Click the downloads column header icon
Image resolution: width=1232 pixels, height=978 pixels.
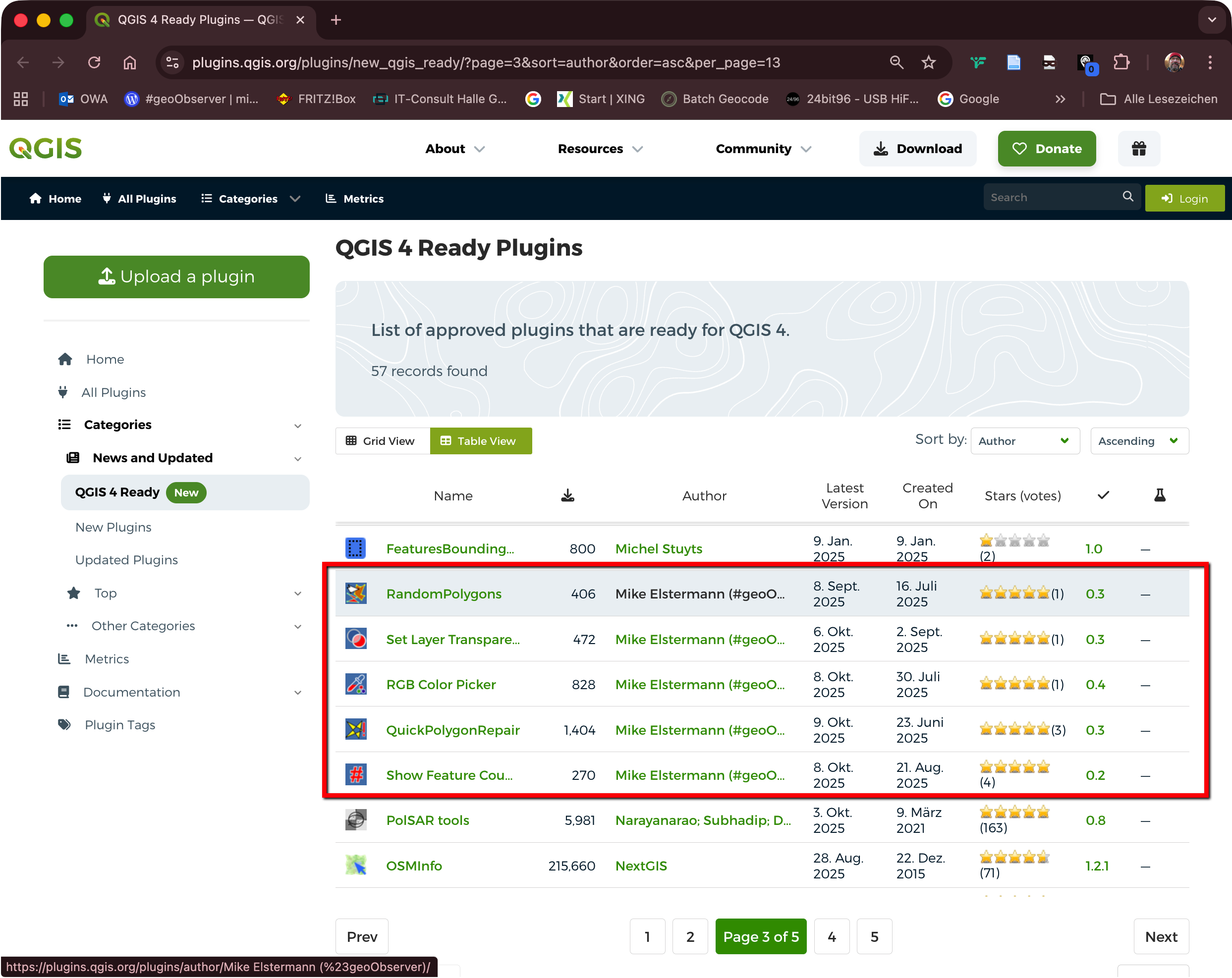567,495
